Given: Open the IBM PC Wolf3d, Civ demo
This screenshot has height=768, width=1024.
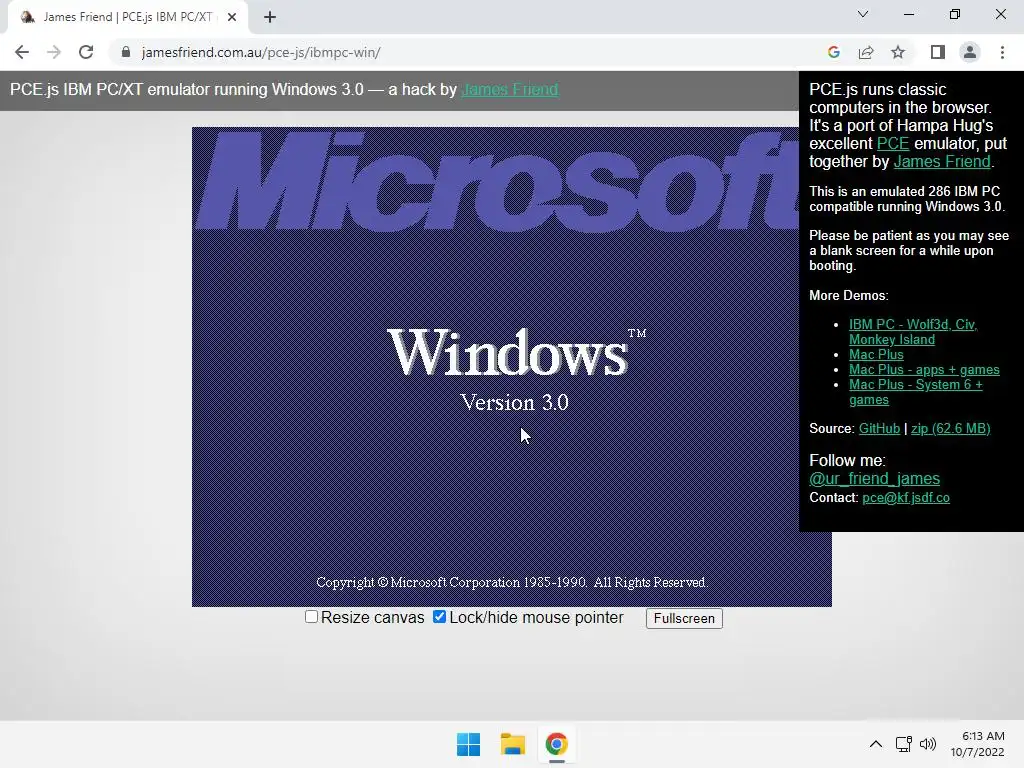Looking at the screenshot, I should 913,332.
